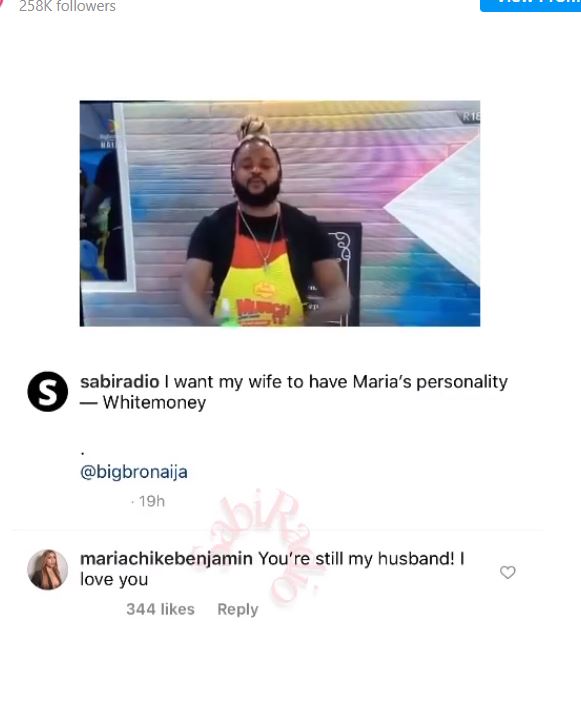Play the Whitemoney video post

pos(280,213)
